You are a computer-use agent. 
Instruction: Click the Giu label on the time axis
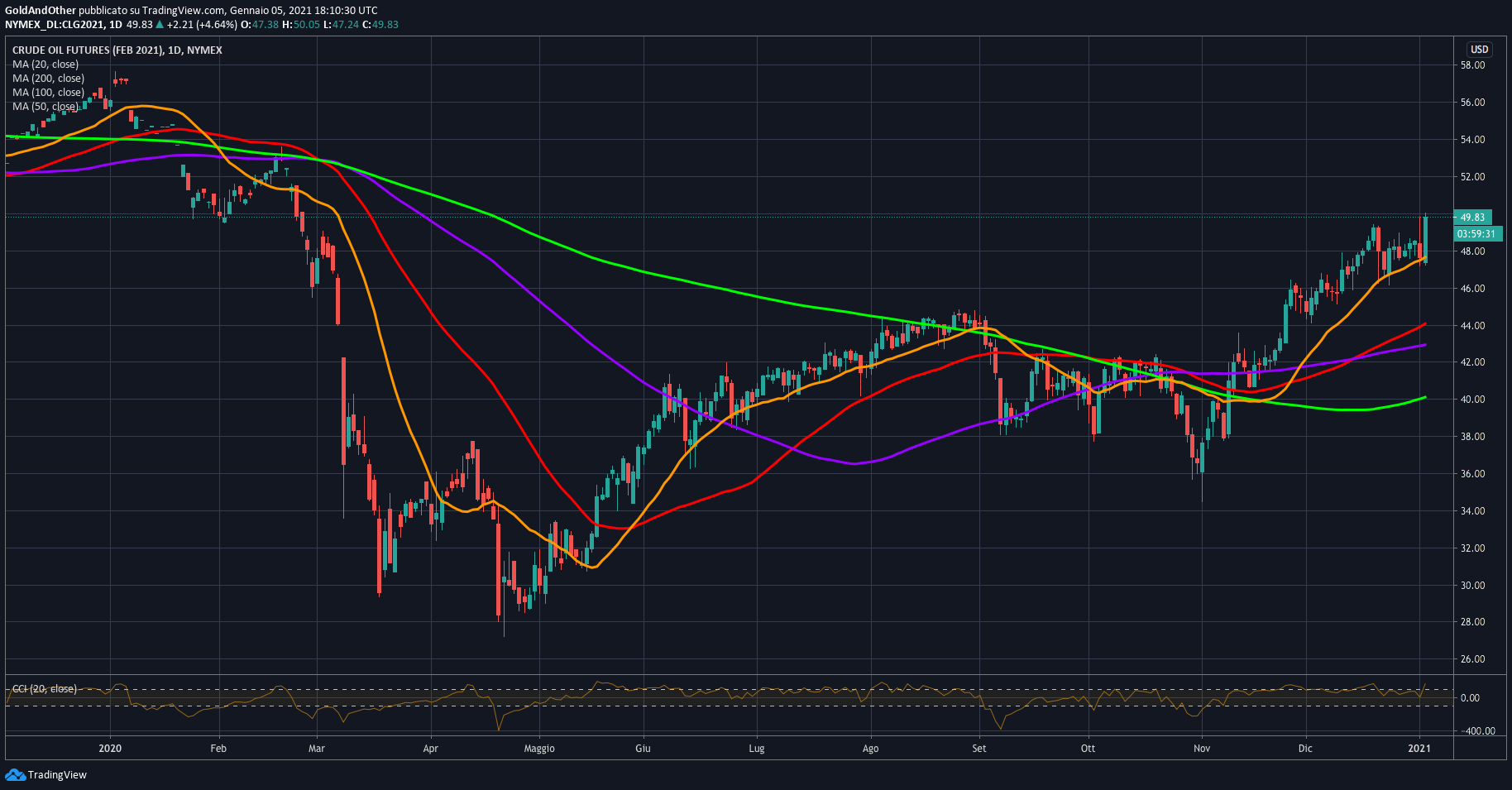coord(643,749)
